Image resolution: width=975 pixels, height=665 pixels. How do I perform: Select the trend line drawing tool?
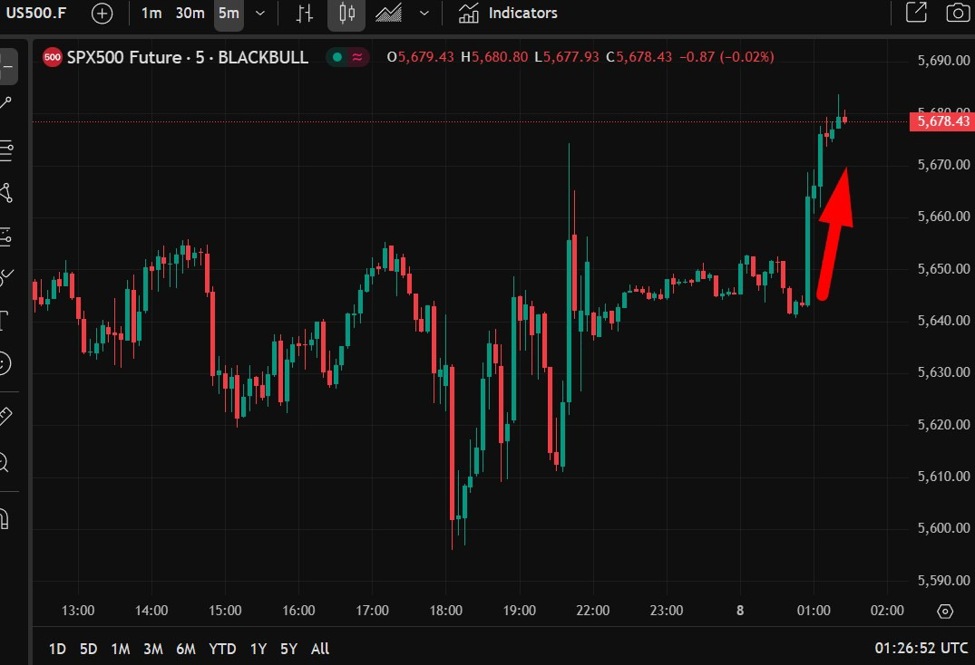point(5,104)
